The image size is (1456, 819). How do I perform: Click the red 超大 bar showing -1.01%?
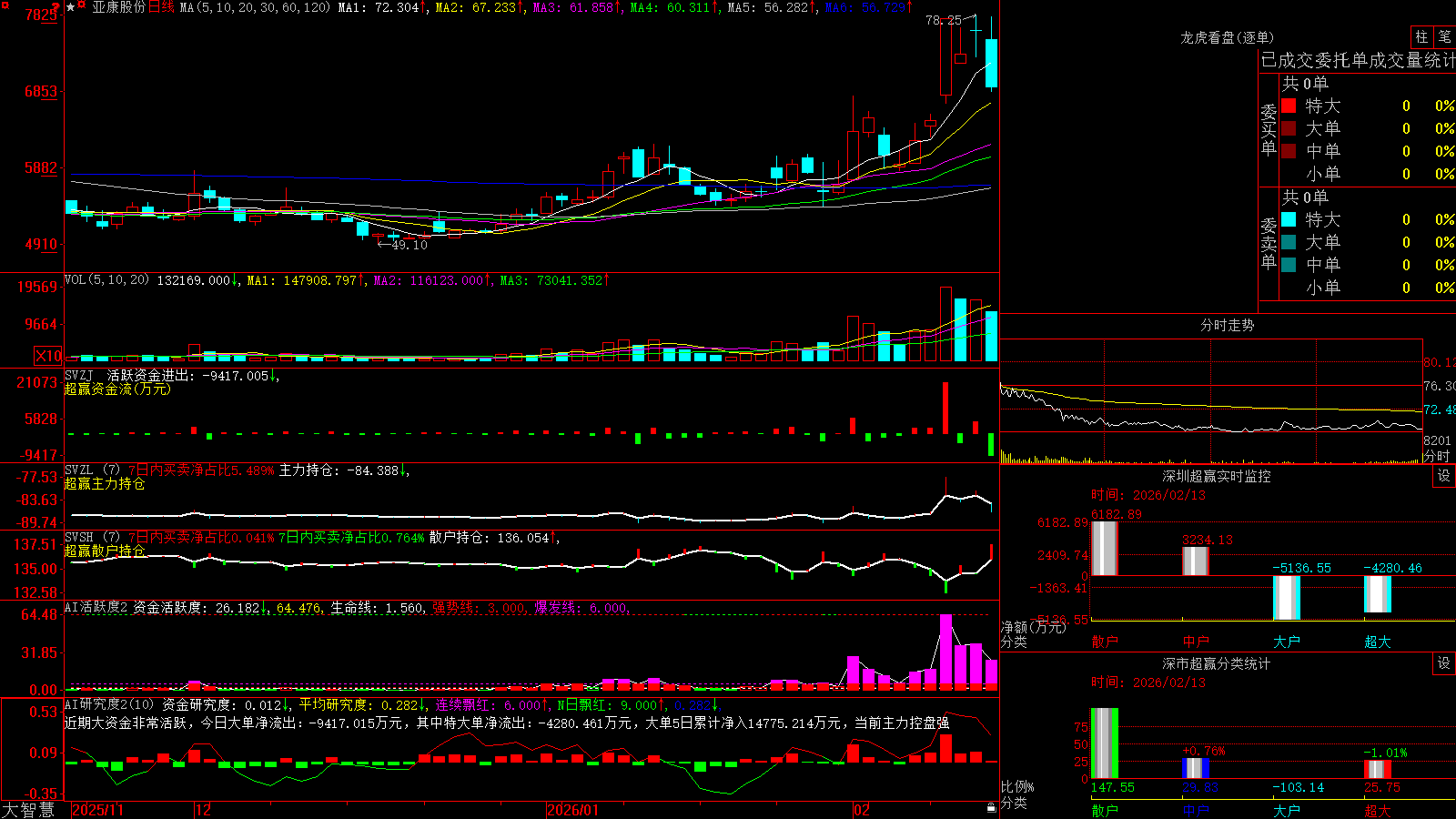(1378, 769)
